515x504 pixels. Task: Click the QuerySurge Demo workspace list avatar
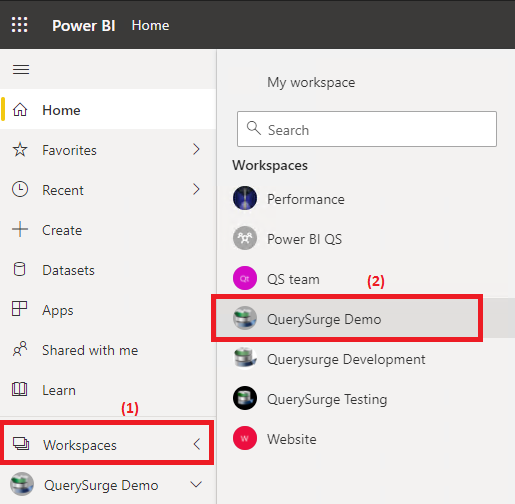click(x=245, y=318)
